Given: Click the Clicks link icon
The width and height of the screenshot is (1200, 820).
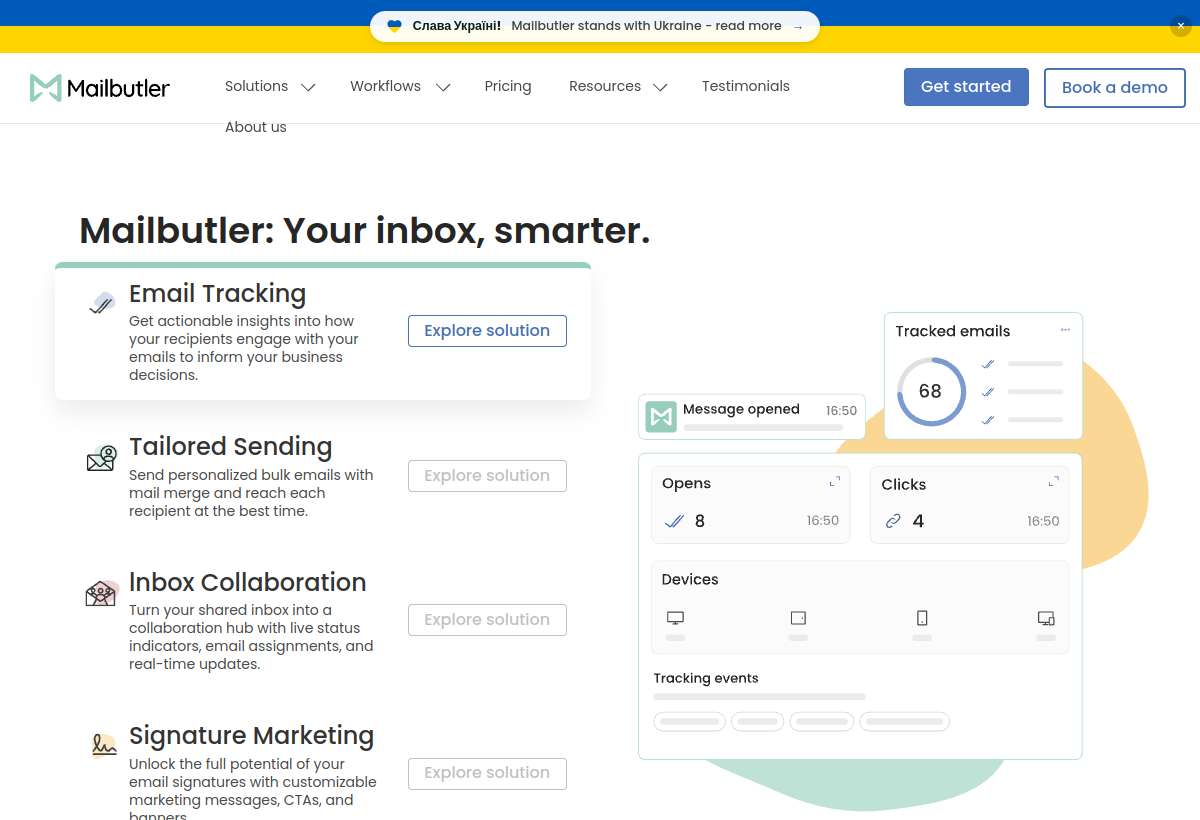Looking at the screenshot, I should click(893, 521).
